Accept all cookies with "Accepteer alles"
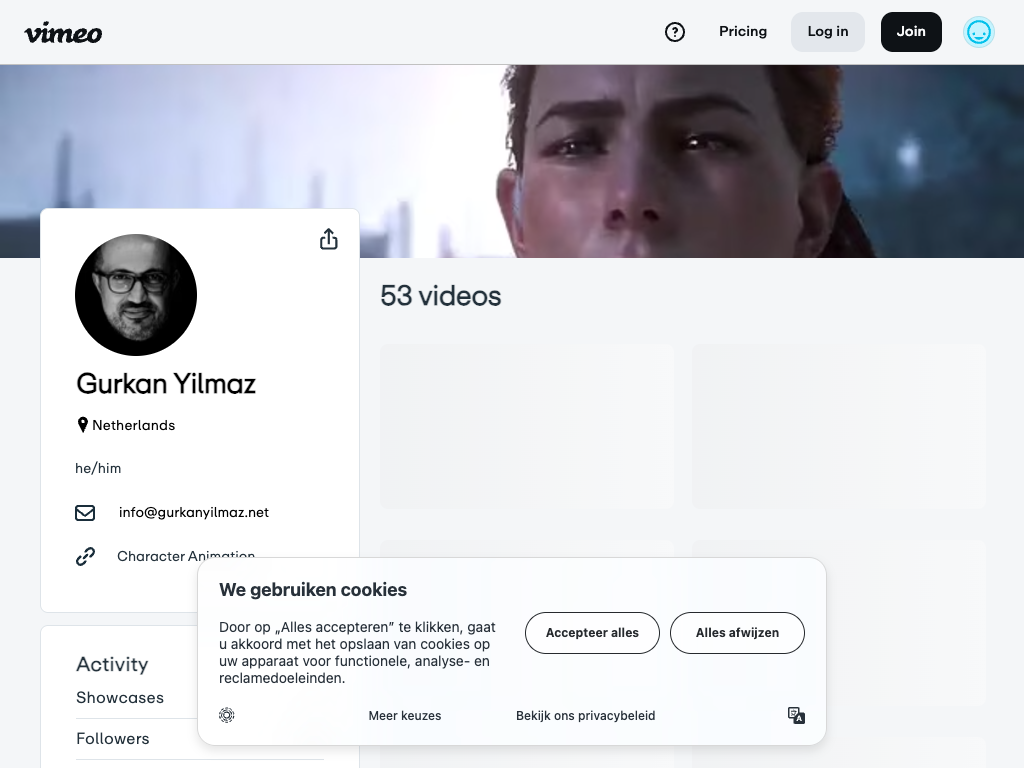Viewport: 1024px width, 768px height. point(592,633)
